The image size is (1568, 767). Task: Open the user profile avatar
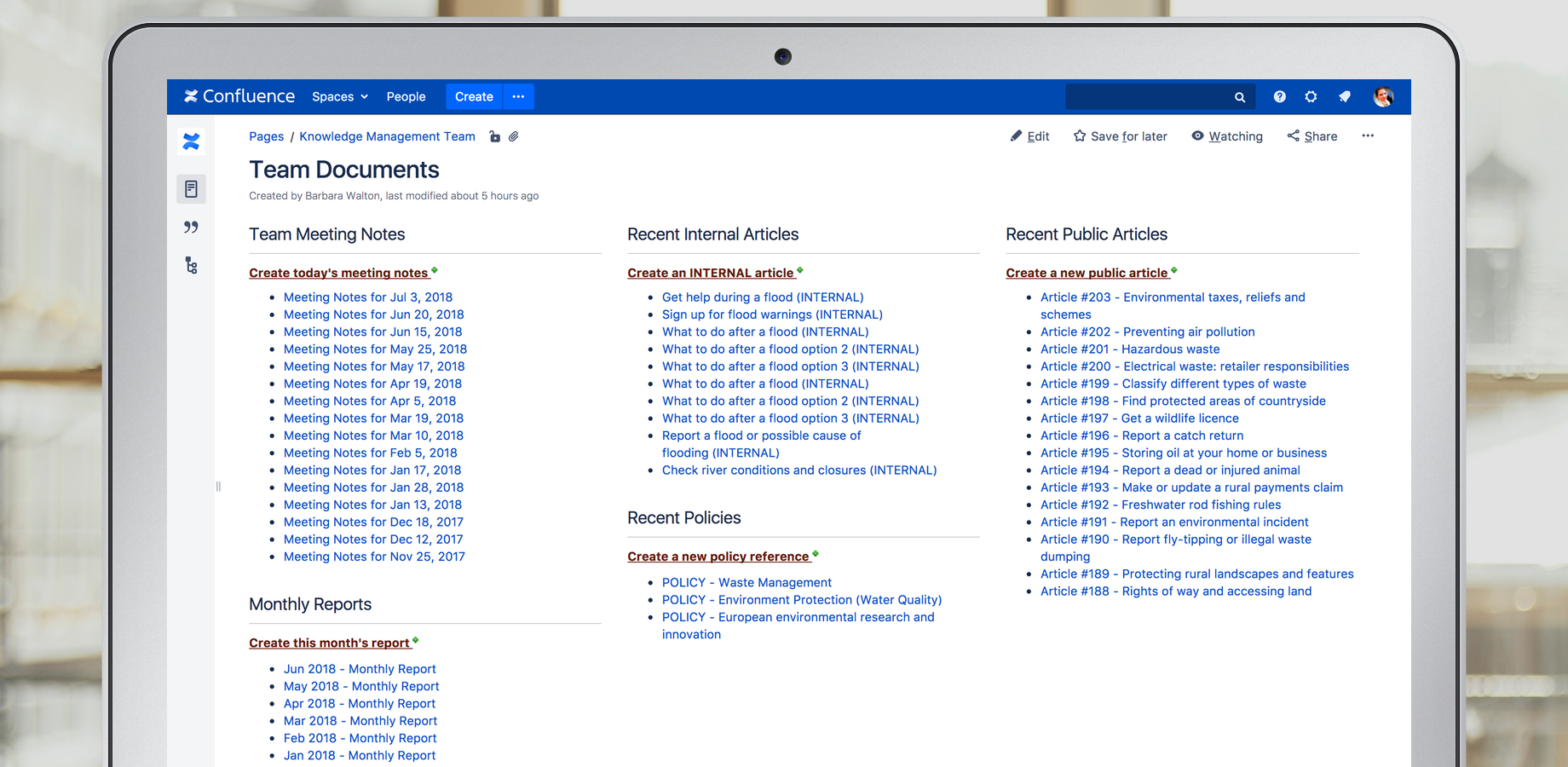pos(1383,97)
